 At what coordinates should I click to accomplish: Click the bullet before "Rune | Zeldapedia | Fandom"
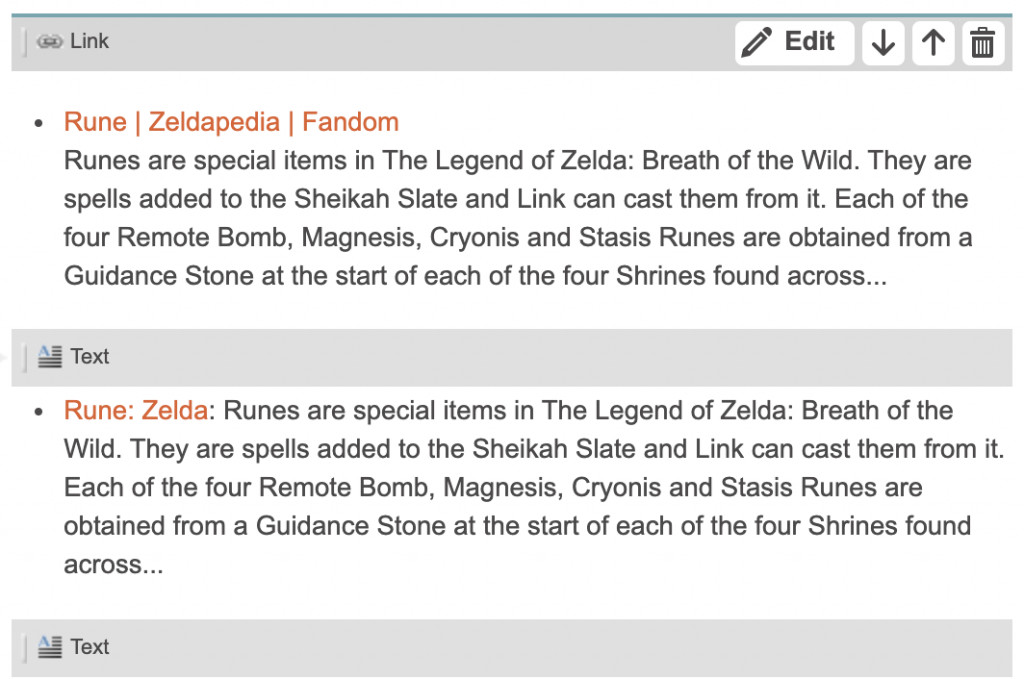tap(39, 123)
